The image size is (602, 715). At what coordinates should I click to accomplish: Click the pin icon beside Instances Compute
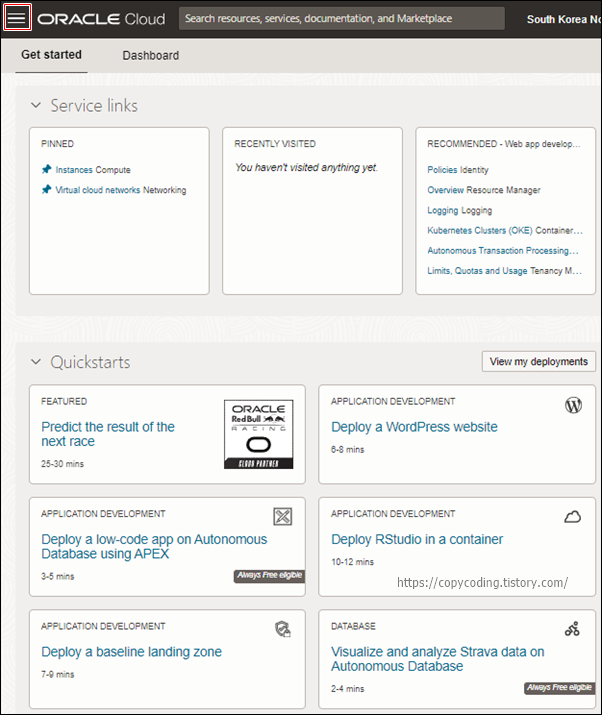(47, 170)
